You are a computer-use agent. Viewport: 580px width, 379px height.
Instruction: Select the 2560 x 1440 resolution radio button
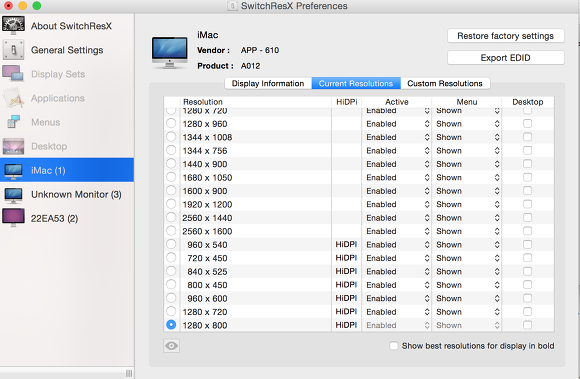pyautogui.click(x=171, y=217)
